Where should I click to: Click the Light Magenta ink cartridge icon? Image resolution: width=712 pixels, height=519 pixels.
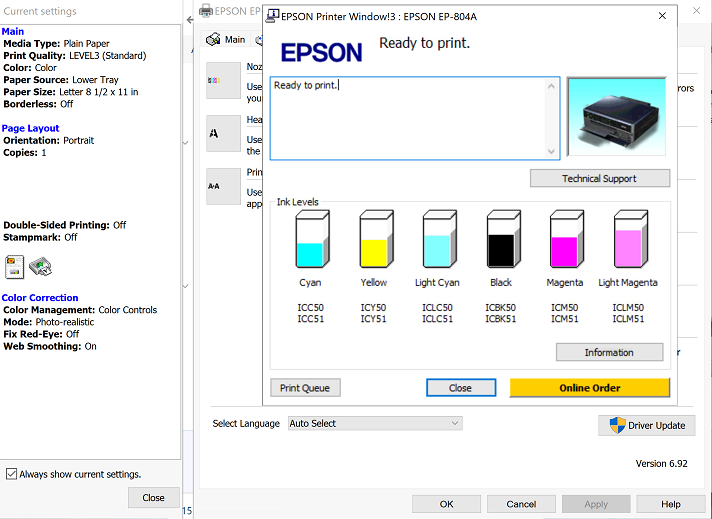click(x=631, y=239)
